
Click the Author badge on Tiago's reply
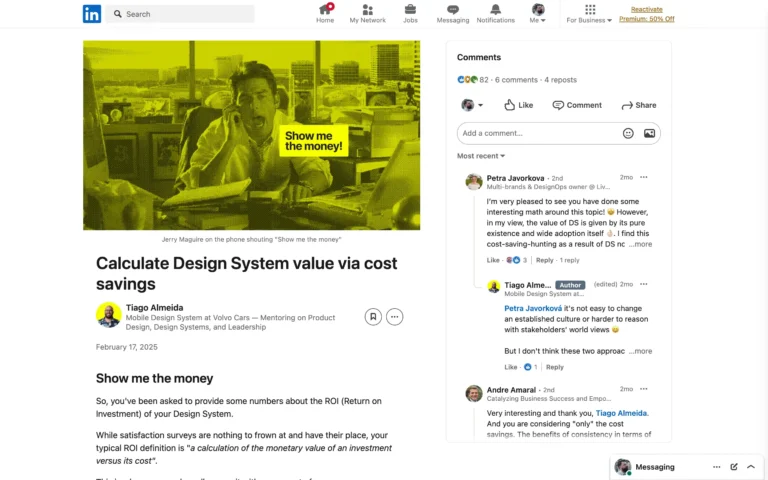(x=570, y=285)
